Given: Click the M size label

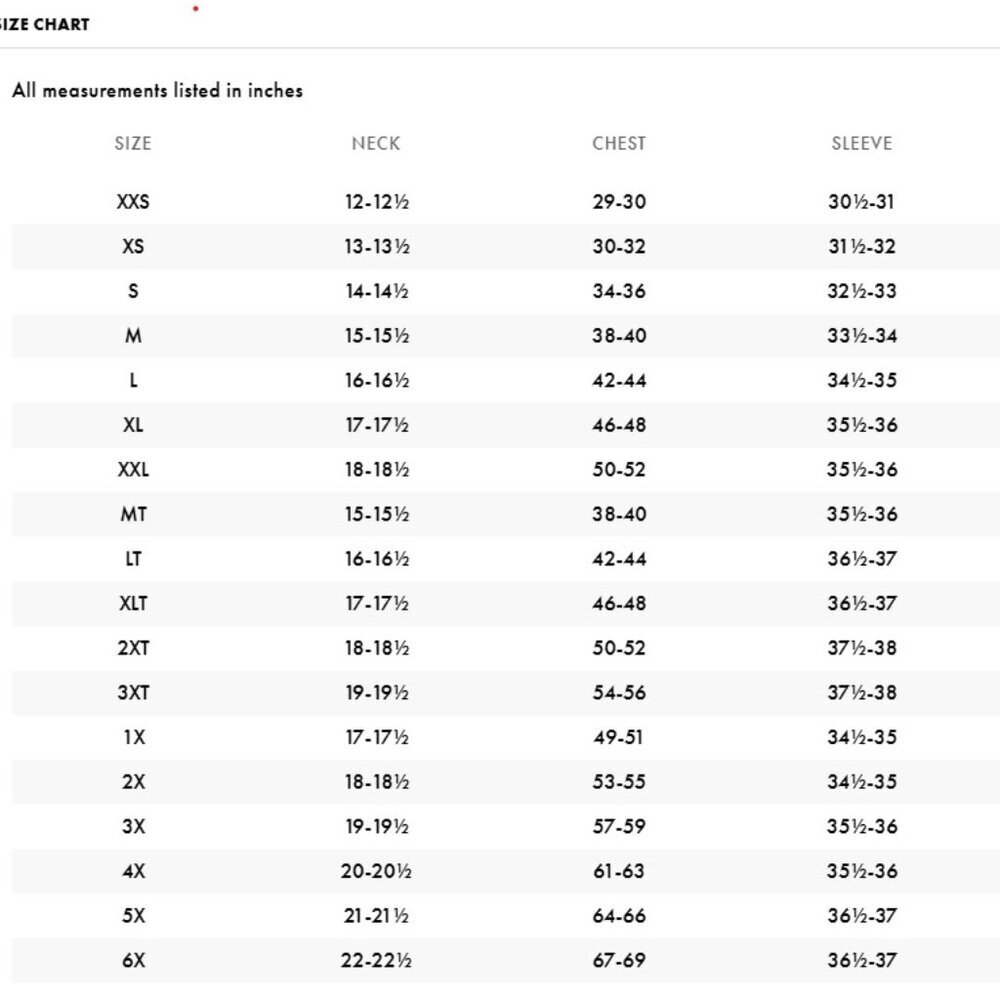Looking at the screenshot, I should (x=133, y=335).
